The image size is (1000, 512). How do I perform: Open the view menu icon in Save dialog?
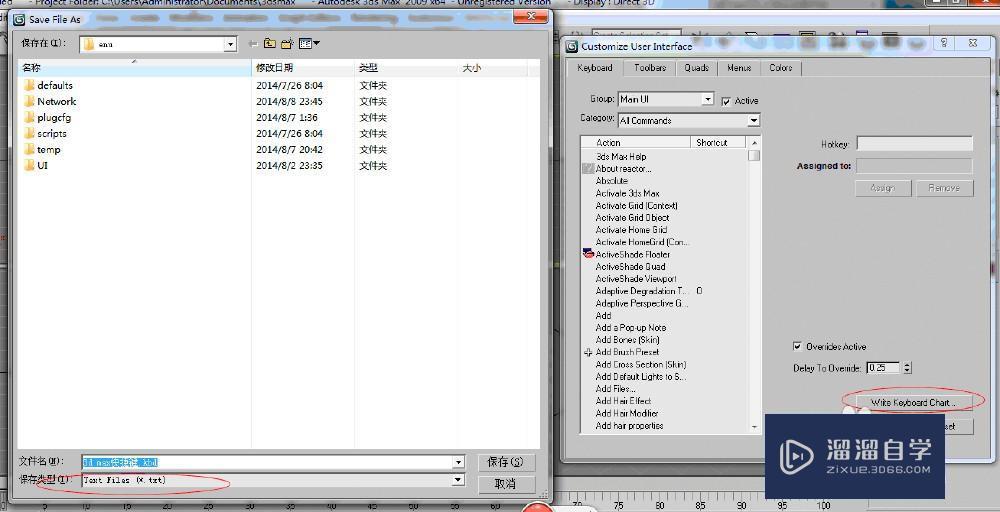(x=309, y=43)
